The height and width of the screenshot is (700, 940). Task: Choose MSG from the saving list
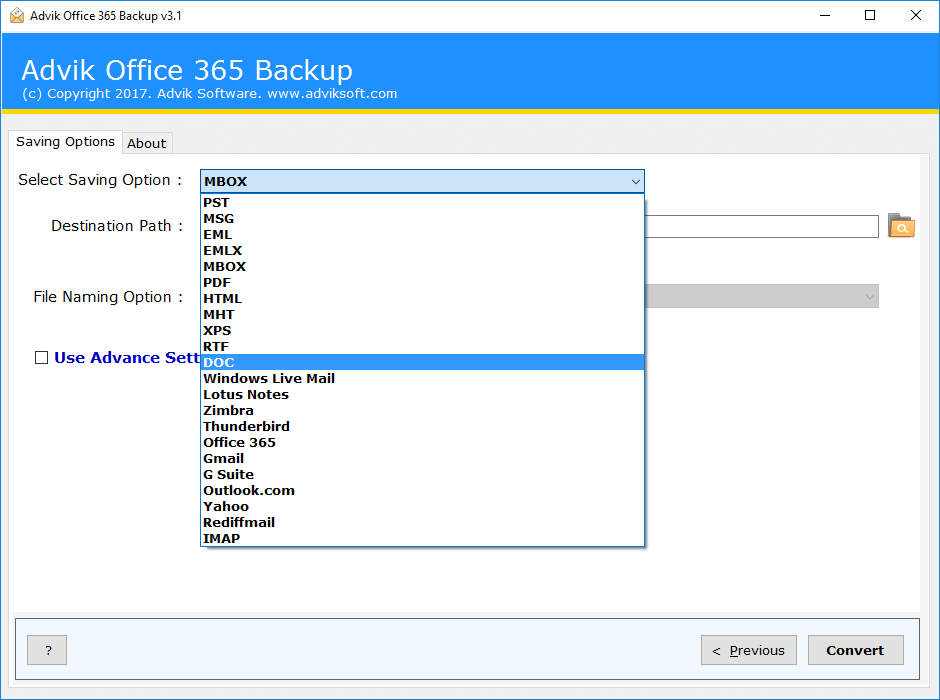(x=422, y=219)
